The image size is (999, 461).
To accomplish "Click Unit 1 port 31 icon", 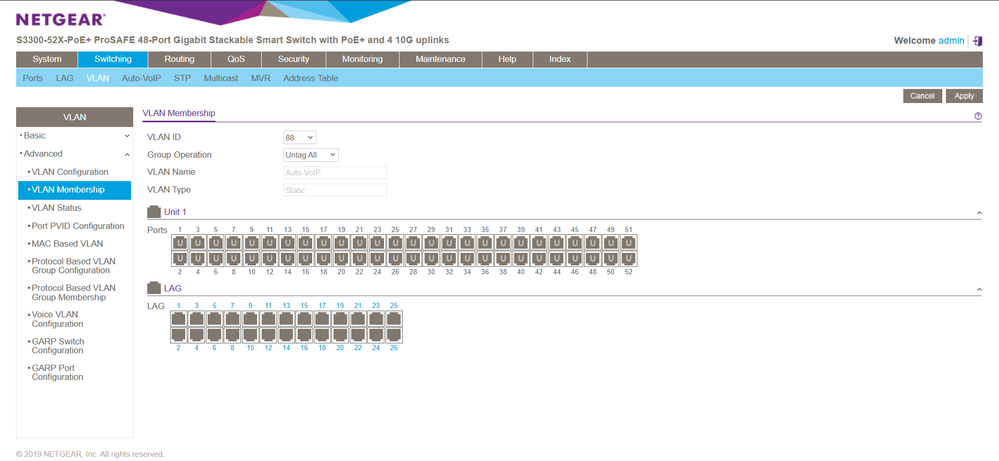I will [450, 243].
